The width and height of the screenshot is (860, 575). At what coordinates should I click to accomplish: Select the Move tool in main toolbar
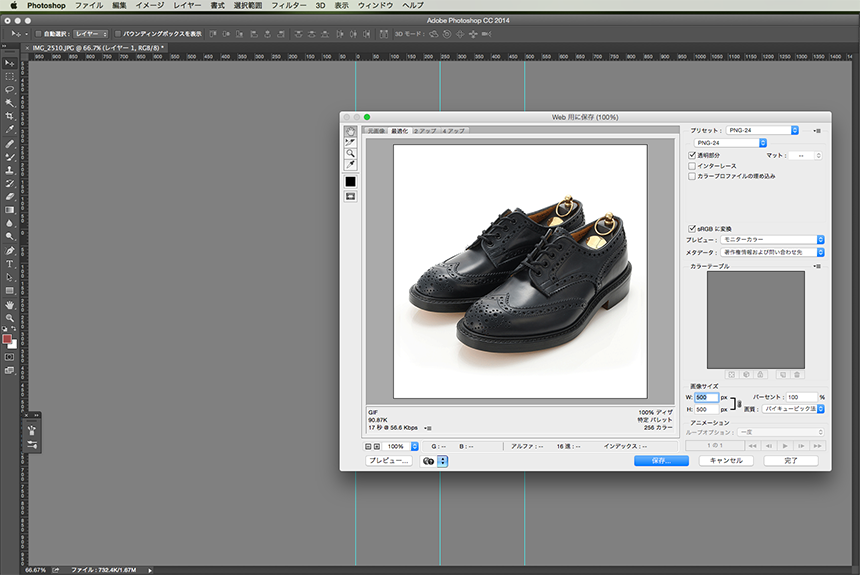(9, 63)
